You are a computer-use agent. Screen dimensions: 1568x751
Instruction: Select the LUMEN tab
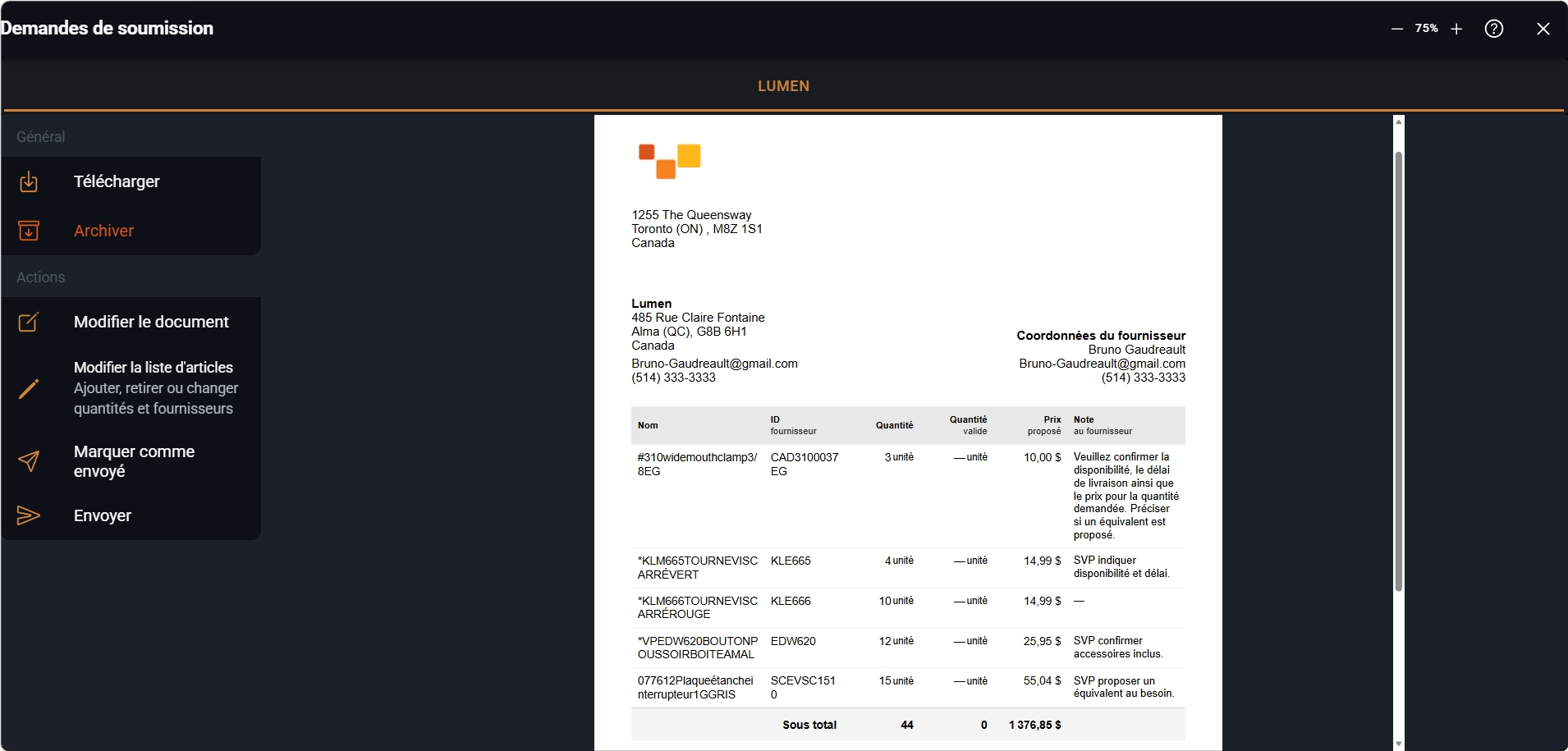[x=783, y=85]
